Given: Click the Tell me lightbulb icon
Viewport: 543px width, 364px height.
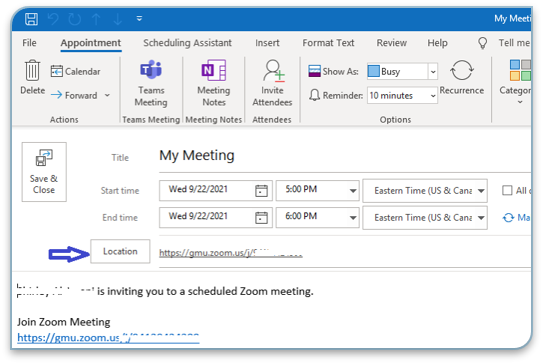Looking at the screenshot, I should pyautogui.click(x=482, y=43).
